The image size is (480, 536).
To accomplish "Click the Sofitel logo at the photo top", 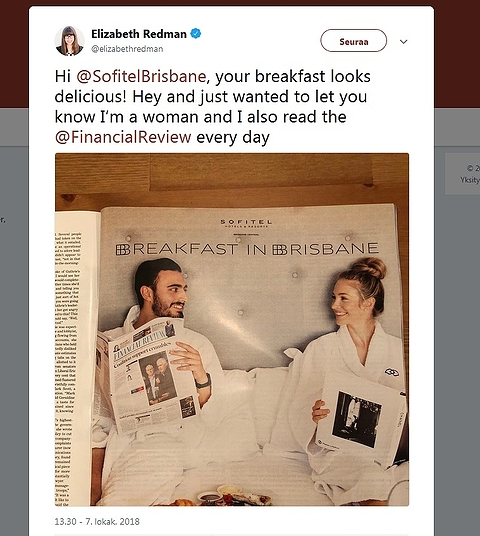I will (x=246, y=224).
